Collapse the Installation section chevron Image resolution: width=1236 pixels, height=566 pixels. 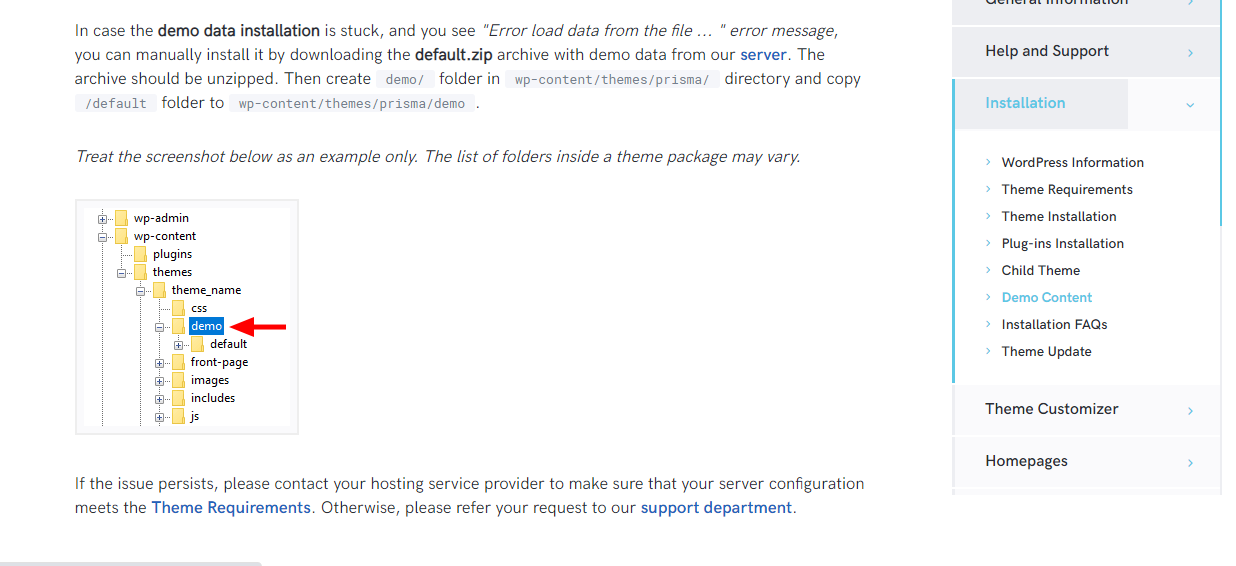click(x=1190, y=104)
